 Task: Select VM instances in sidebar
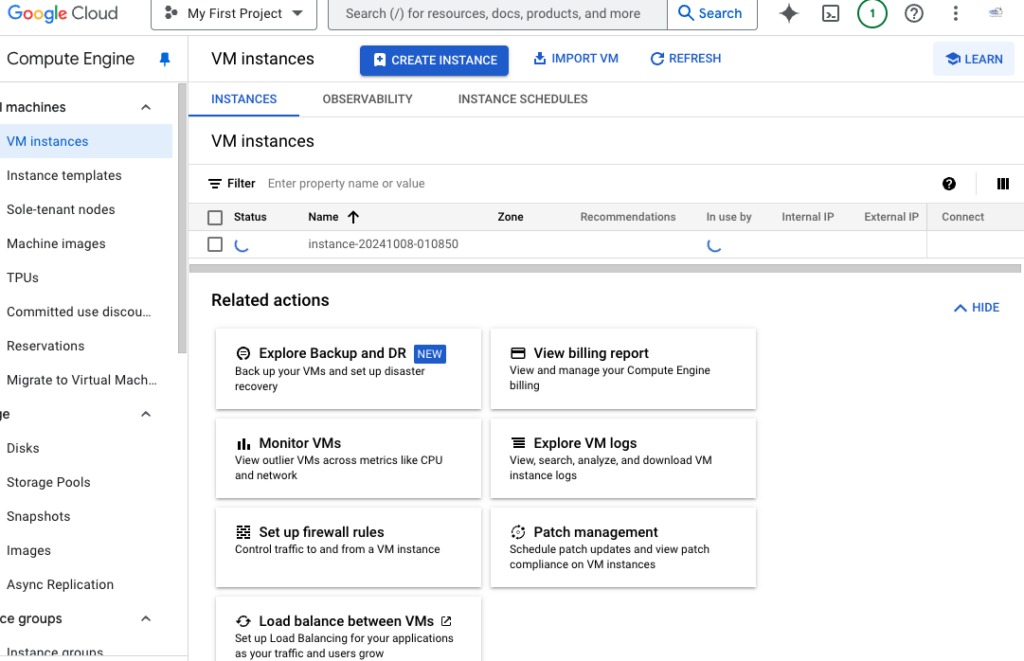point(86,141)
